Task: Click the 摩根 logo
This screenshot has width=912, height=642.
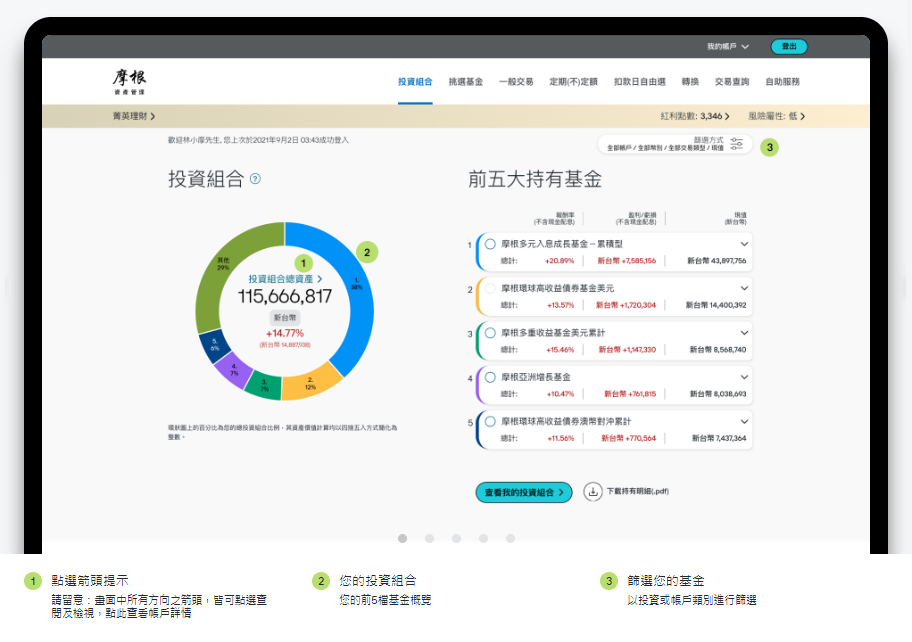Action: (x=129, y=81)
